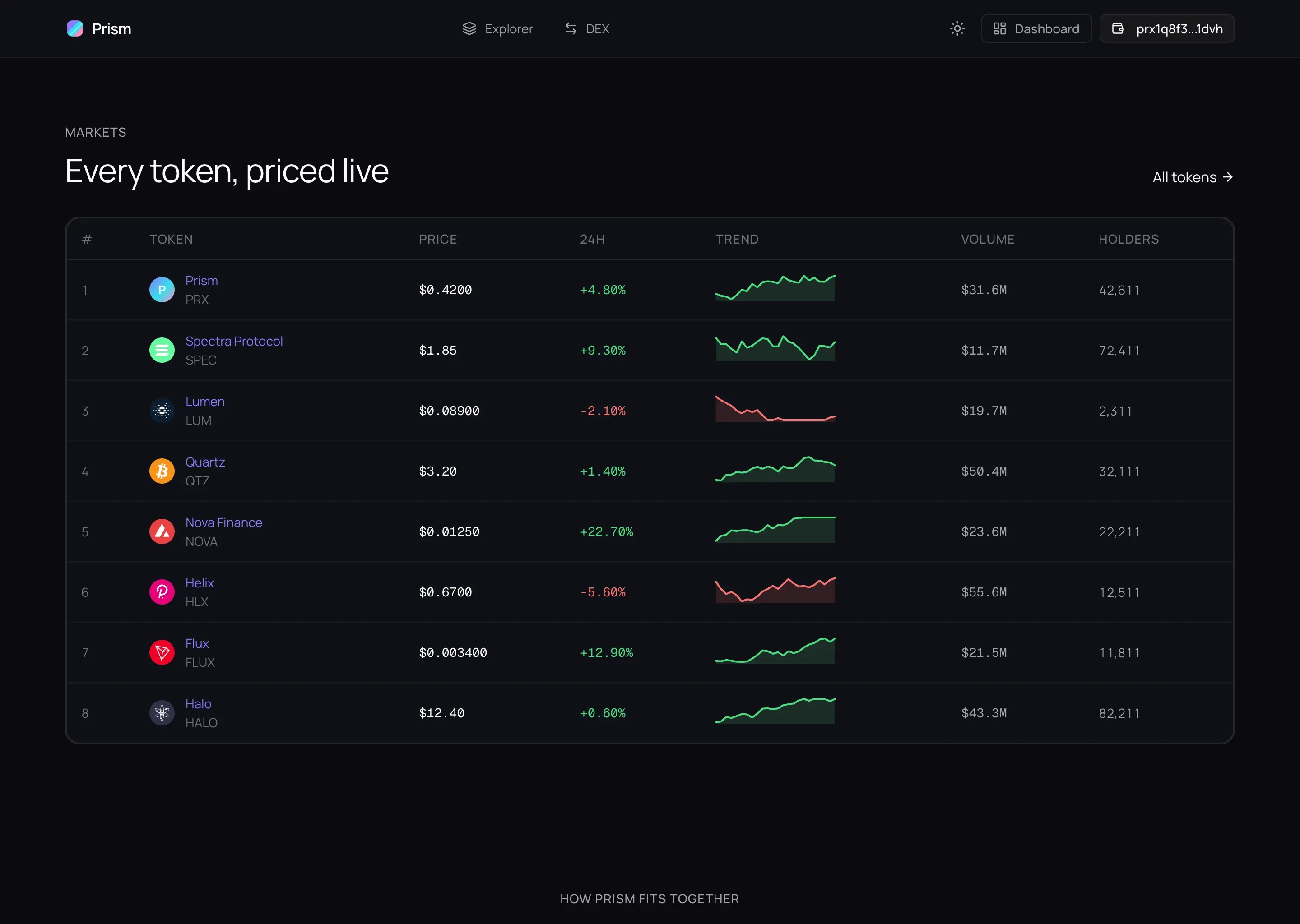Image resolution: width=1300 pixels, height=924 pixels.
Task: Open the DEX nav item
Action: click(587, 28)
